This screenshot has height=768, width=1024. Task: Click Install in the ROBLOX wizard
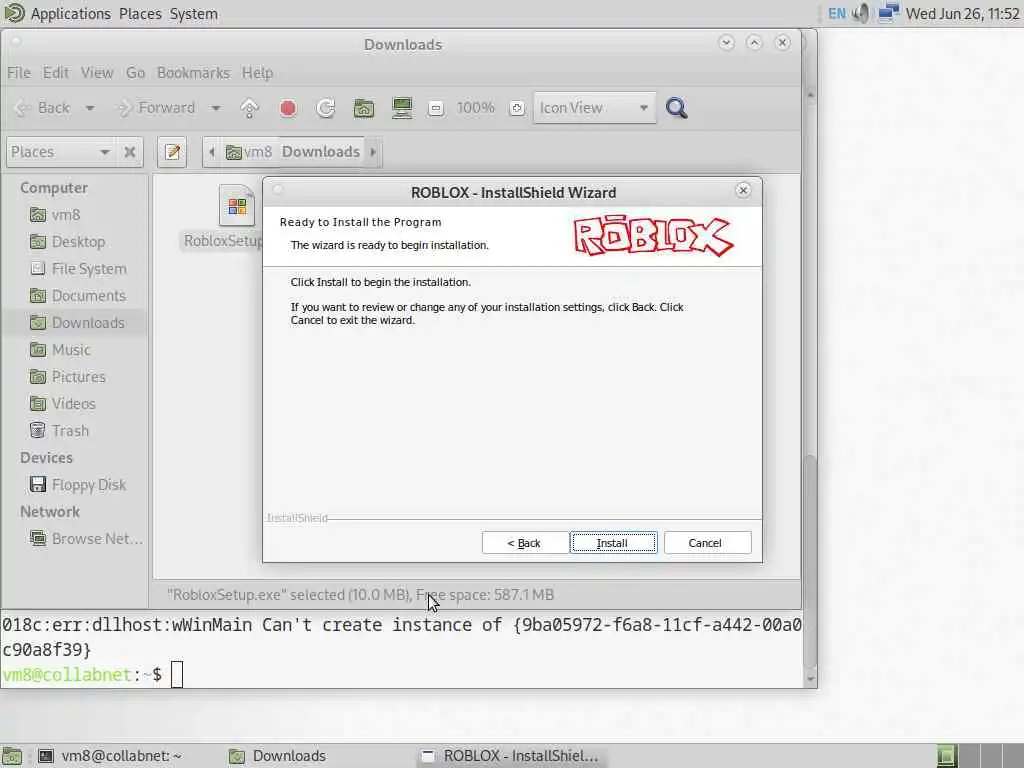click(x=613, y=543)
